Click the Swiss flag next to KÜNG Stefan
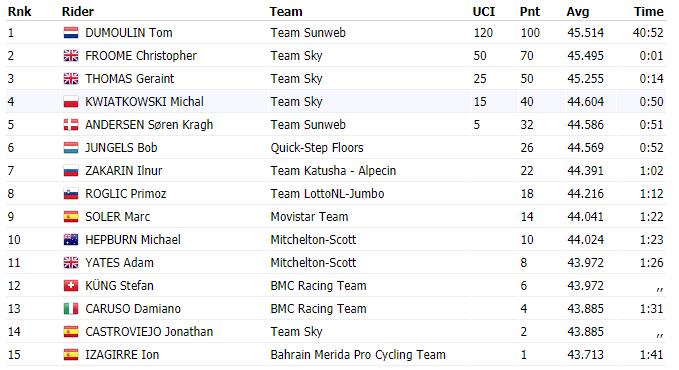The image size is (679, 370). coord(71,286)
